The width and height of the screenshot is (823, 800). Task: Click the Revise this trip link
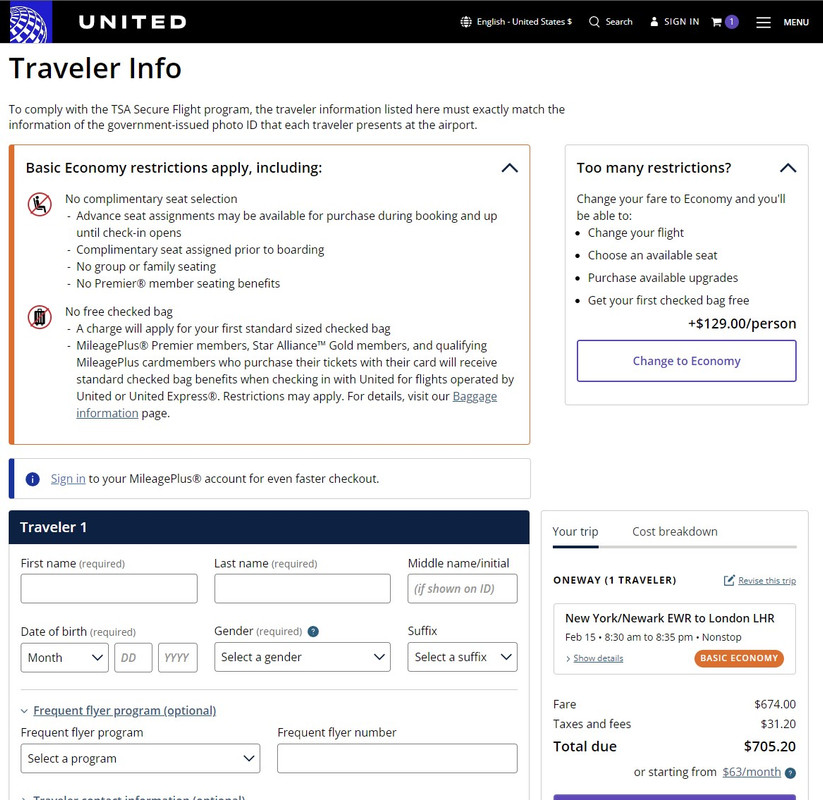(767, 581)
